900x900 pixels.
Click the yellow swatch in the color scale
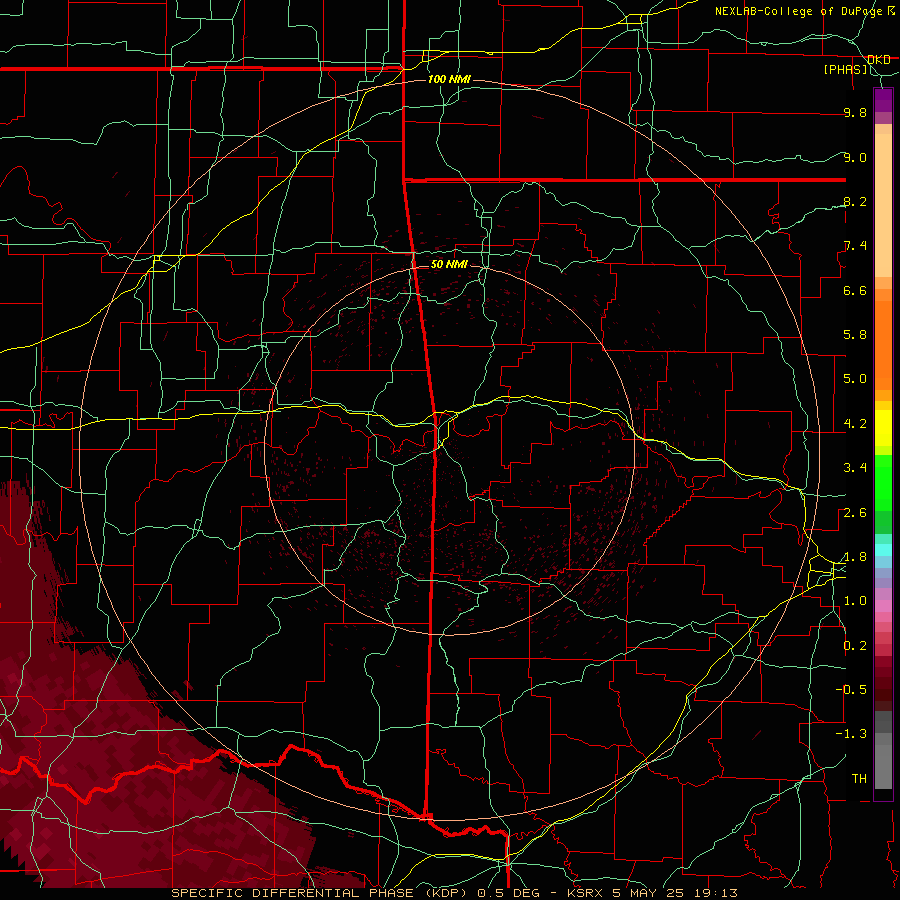(883, 428)
